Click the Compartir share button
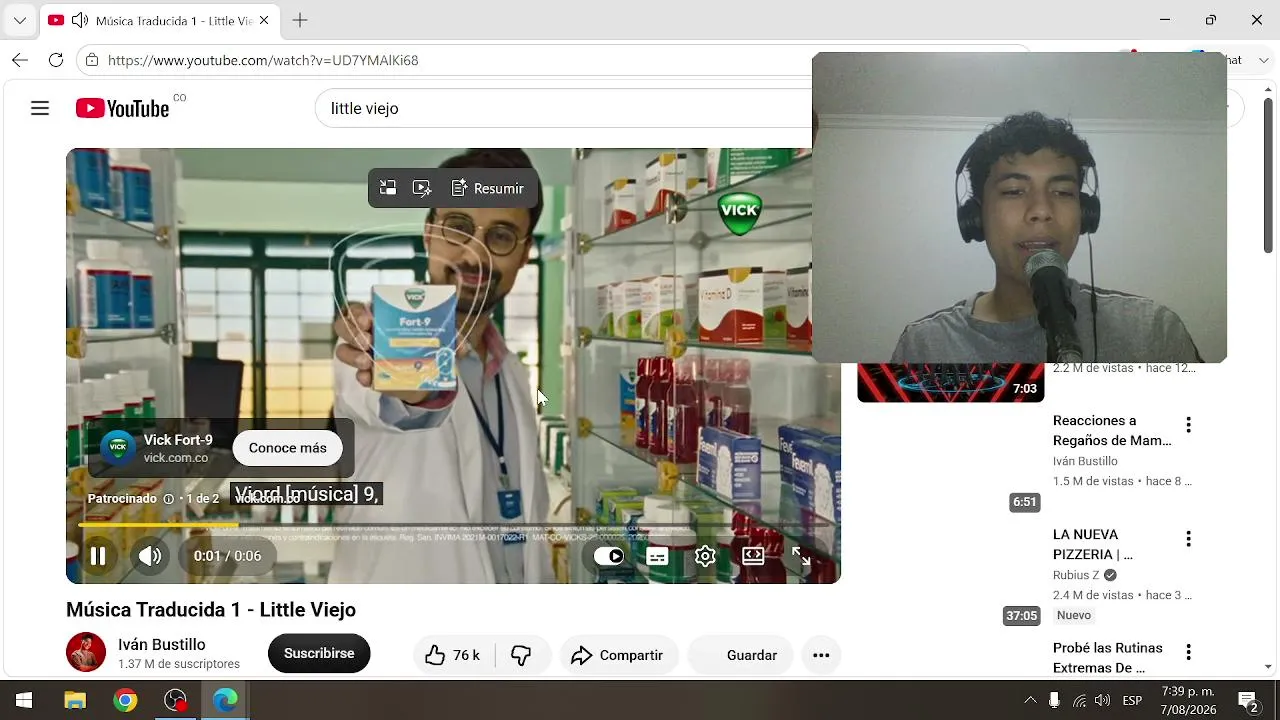The width and height of the screenshot is (1280, 720). 618,655
